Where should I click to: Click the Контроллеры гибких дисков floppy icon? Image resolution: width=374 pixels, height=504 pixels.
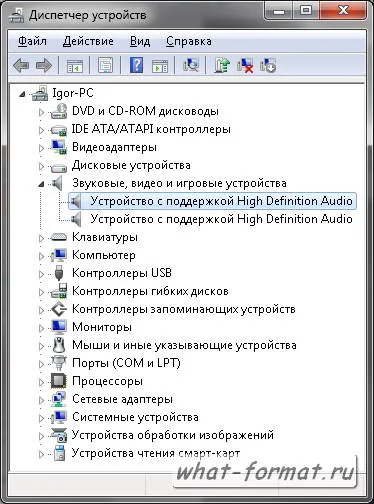[x=59, y=291]
